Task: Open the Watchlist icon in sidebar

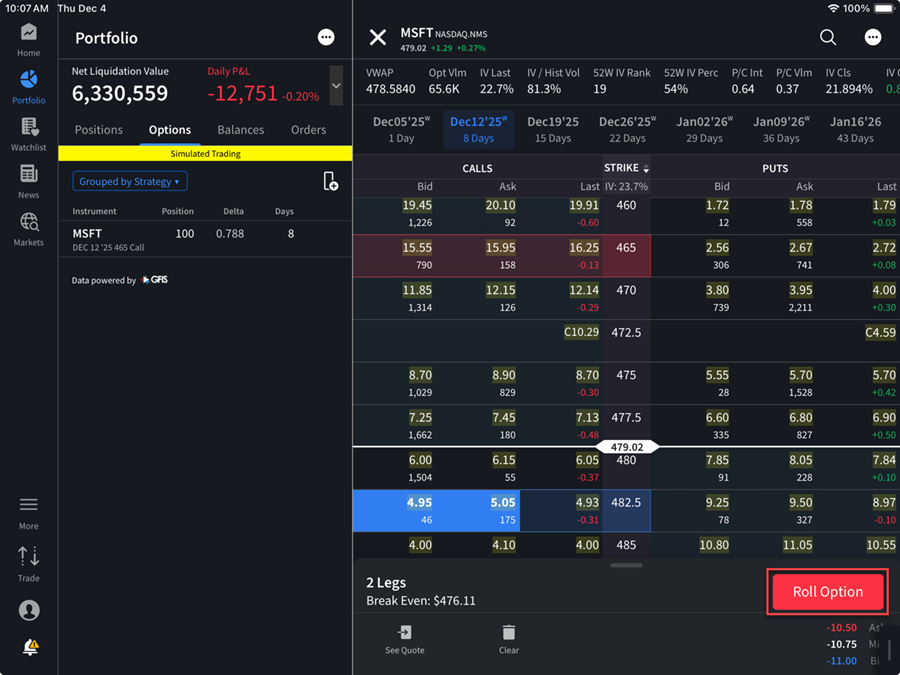Action: 29,128
